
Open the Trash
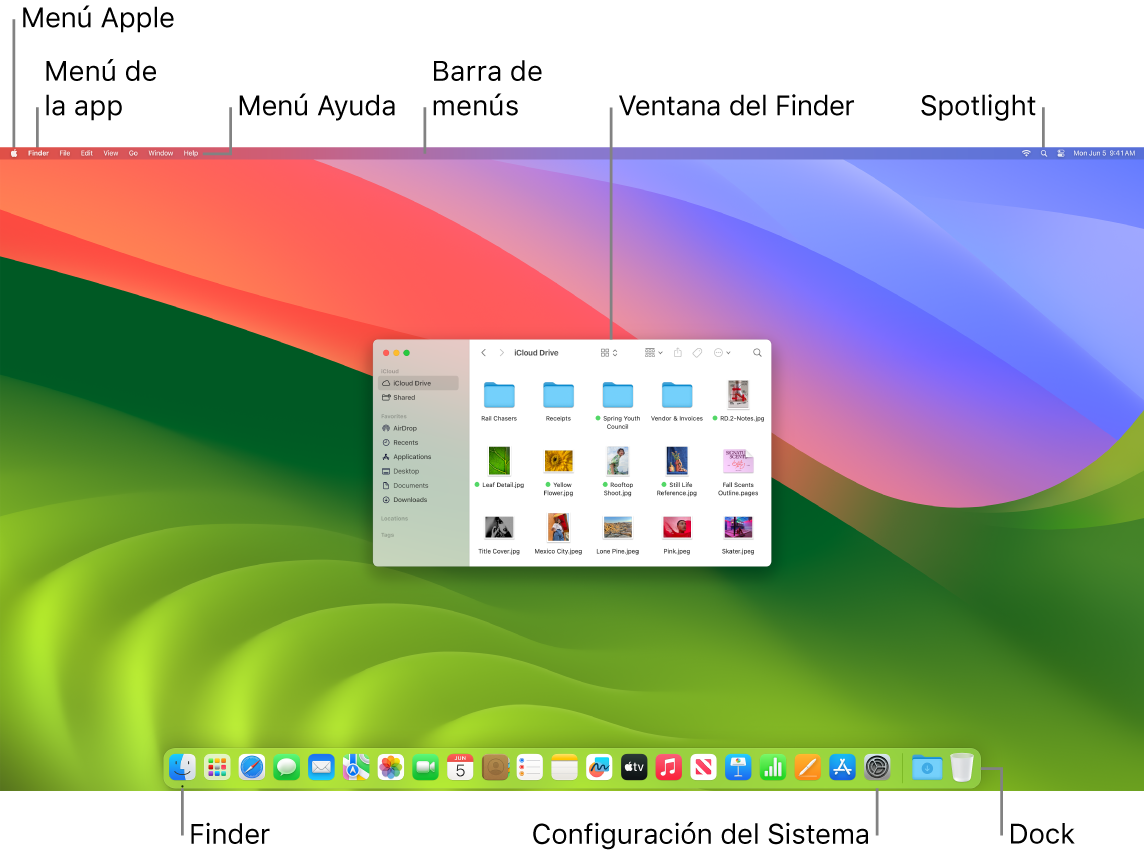pos(961,768)
